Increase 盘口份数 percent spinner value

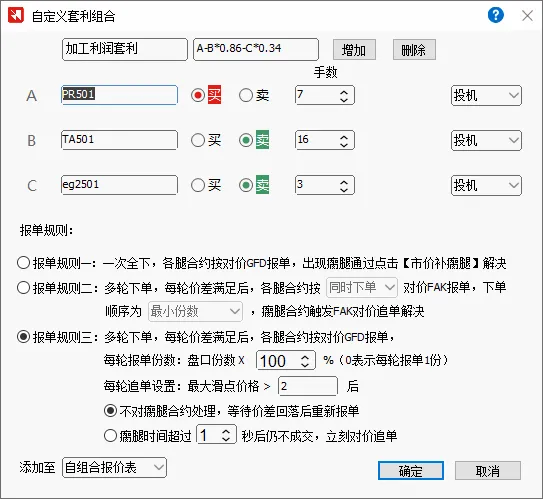point(305,357)
